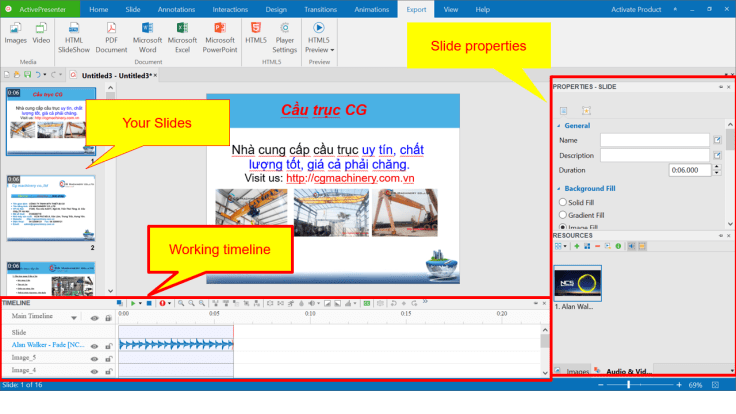Click the Save icon in quick toolbar

click(27, 75)
